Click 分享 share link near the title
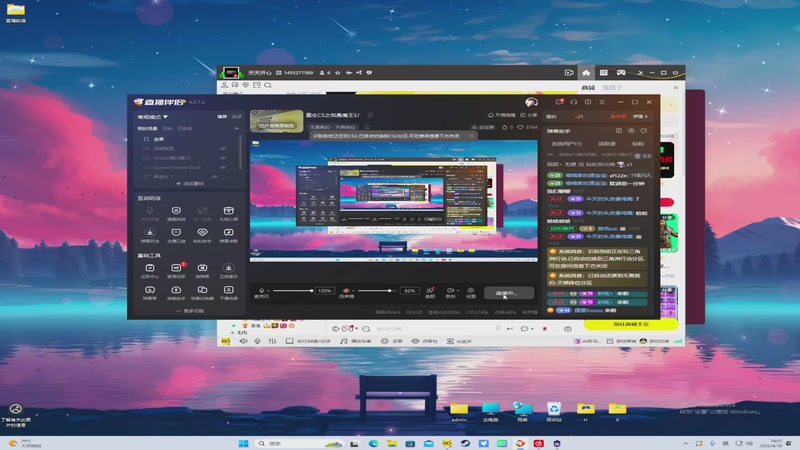The height and width of the screenshot is (450, 800). coord(529,115)
